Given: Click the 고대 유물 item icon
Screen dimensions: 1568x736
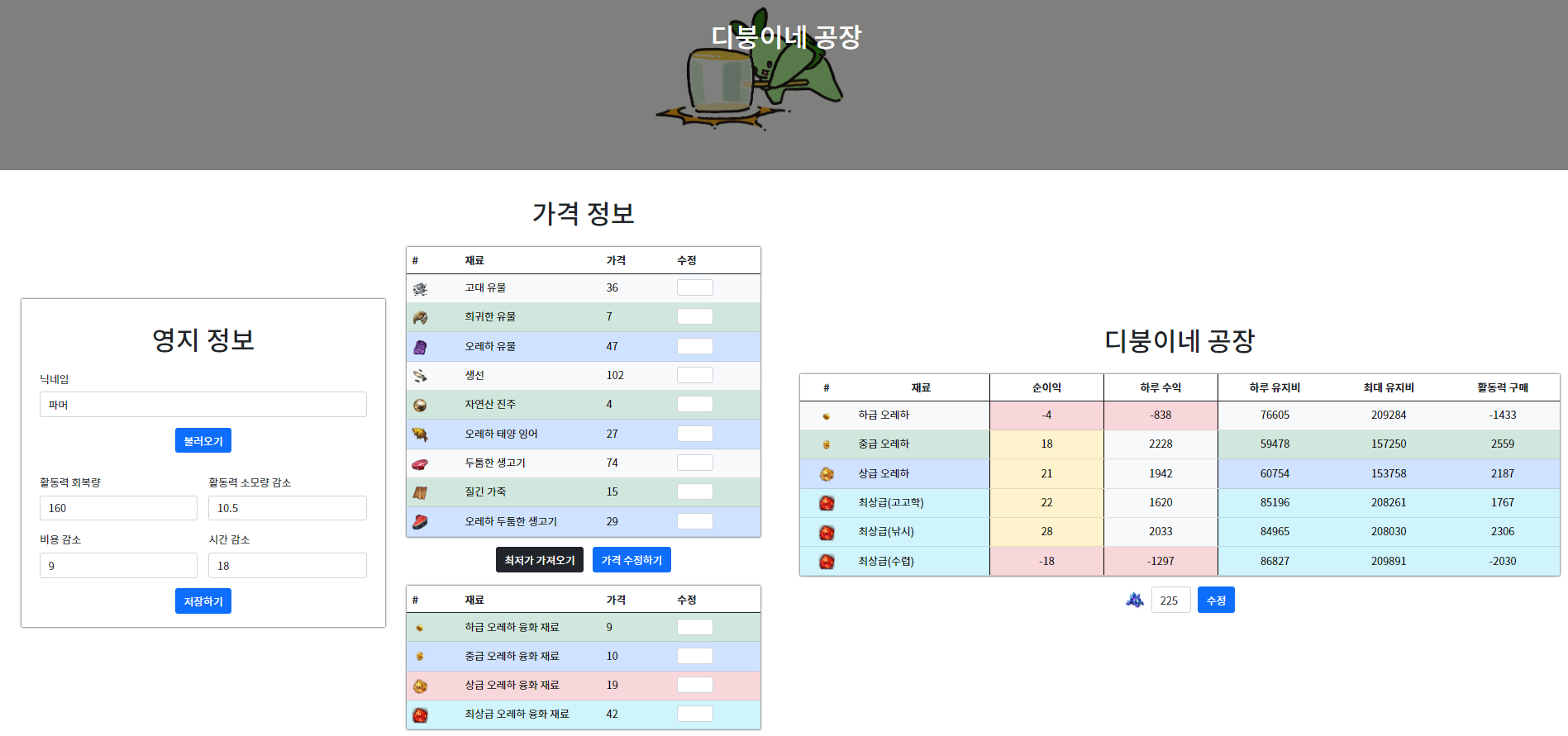Looking at the screenshot, I should point(420,288).
